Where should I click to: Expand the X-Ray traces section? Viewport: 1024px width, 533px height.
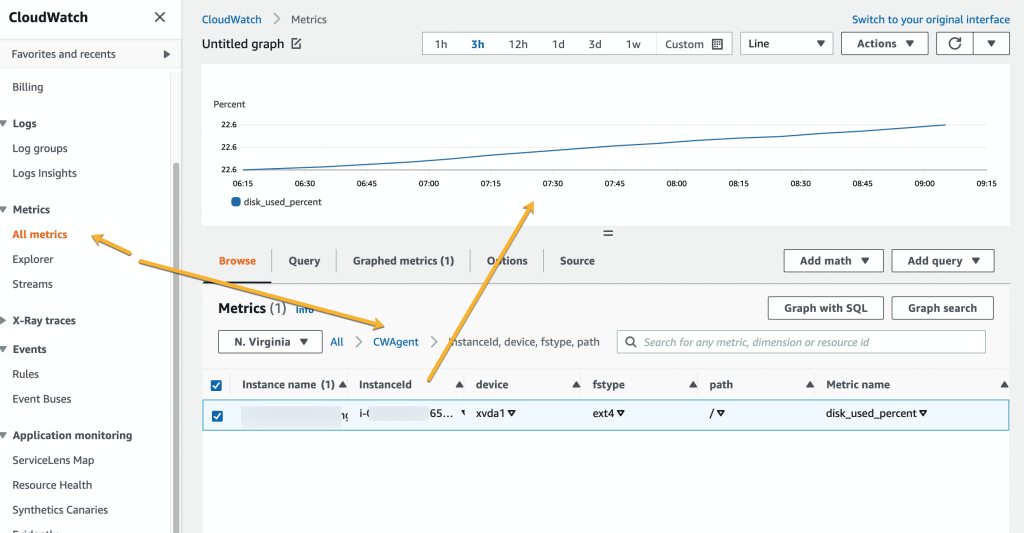coord(4,321)
